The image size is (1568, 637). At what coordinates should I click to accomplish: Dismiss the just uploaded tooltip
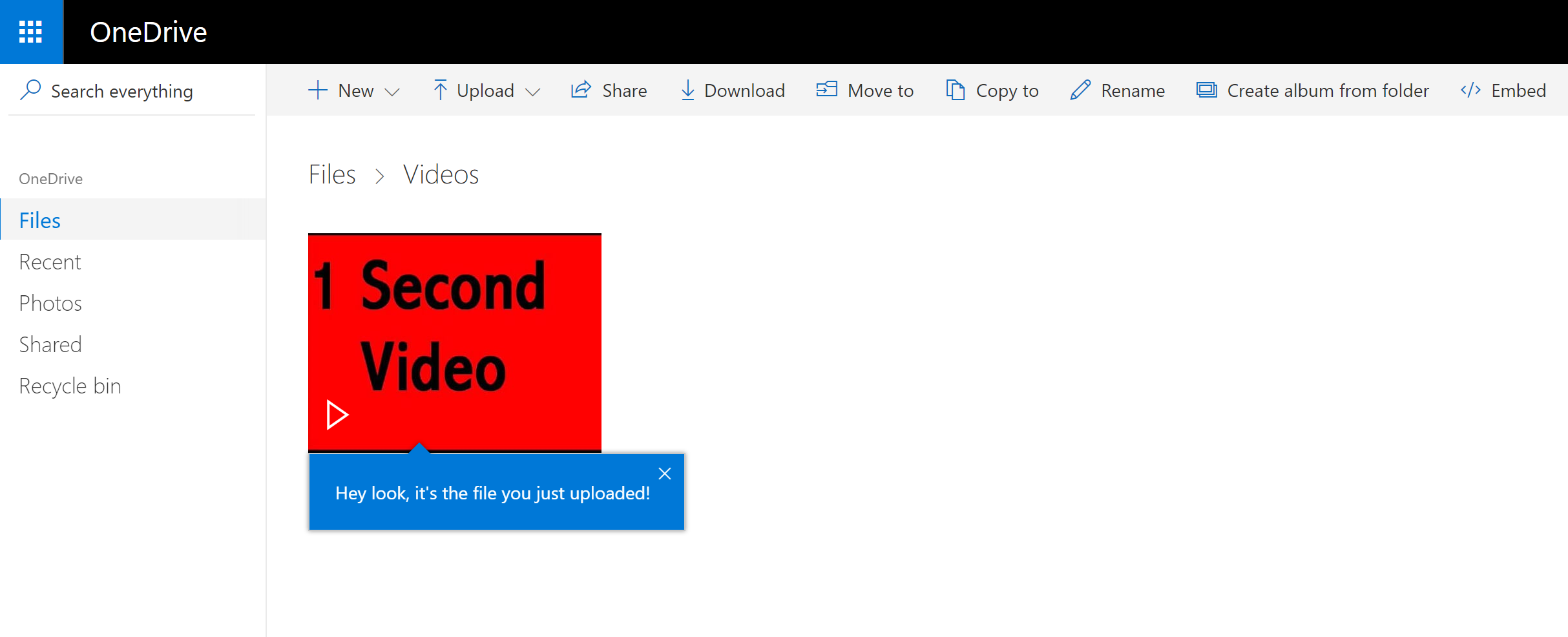[664, 474]
